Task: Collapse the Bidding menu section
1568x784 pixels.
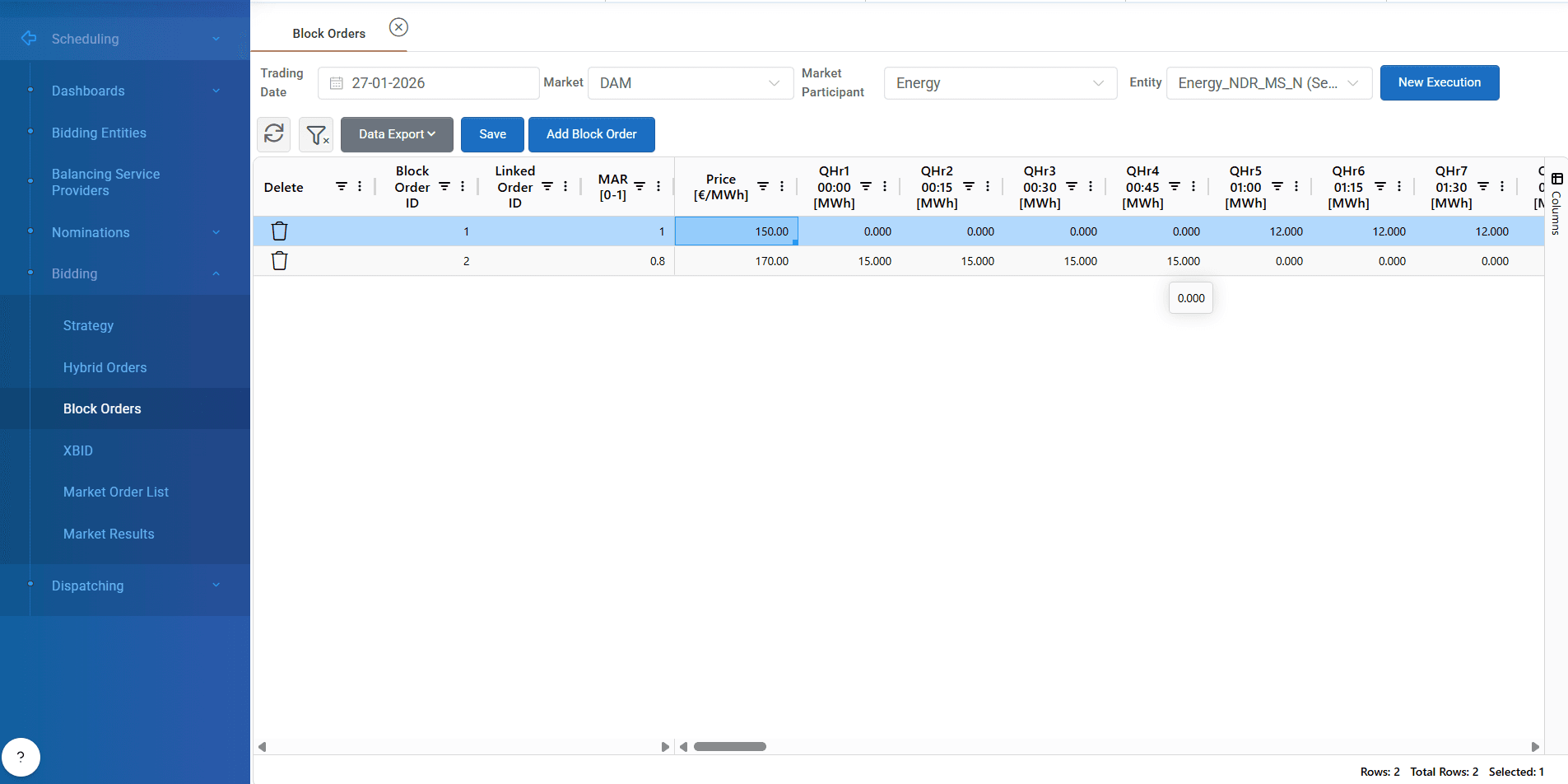Action: 216,273
